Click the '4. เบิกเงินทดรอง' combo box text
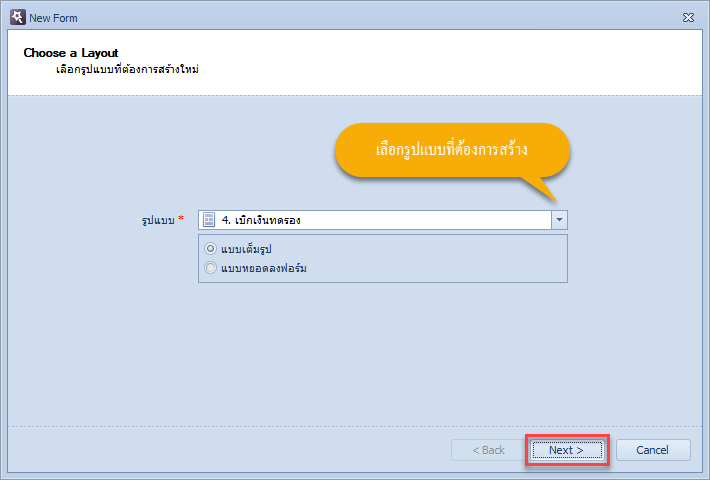Image resolution: width=710 pixels, height=480 pixels. [x=261, y=220]
